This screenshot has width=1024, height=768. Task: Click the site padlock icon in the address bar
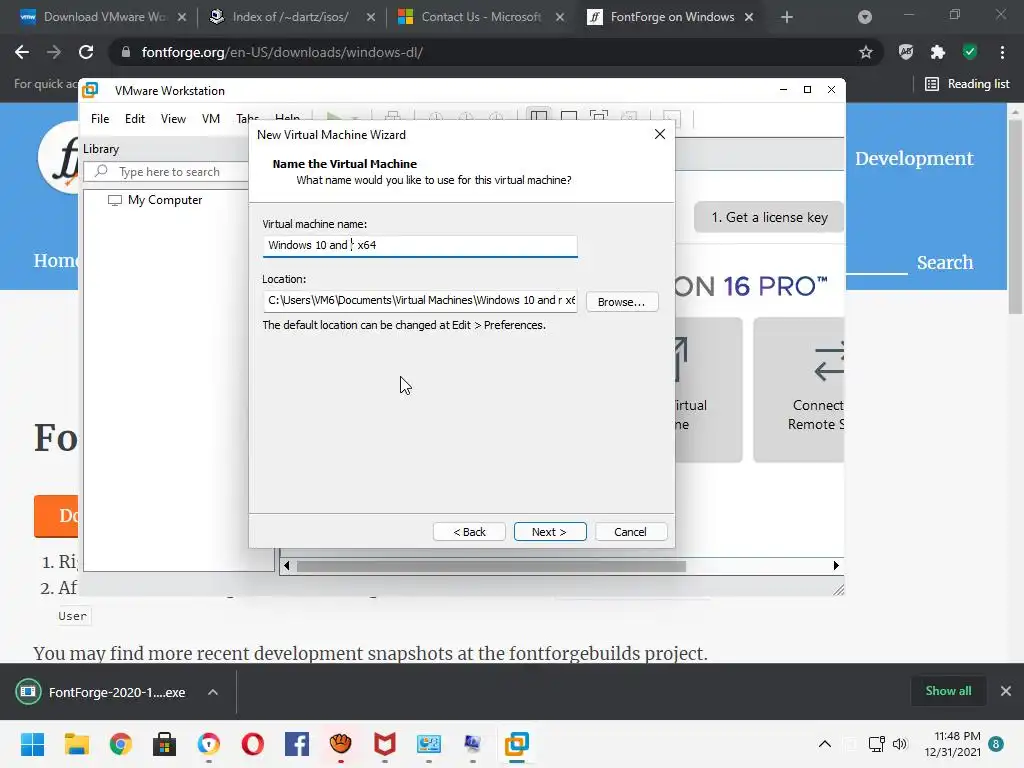(126, 52)
